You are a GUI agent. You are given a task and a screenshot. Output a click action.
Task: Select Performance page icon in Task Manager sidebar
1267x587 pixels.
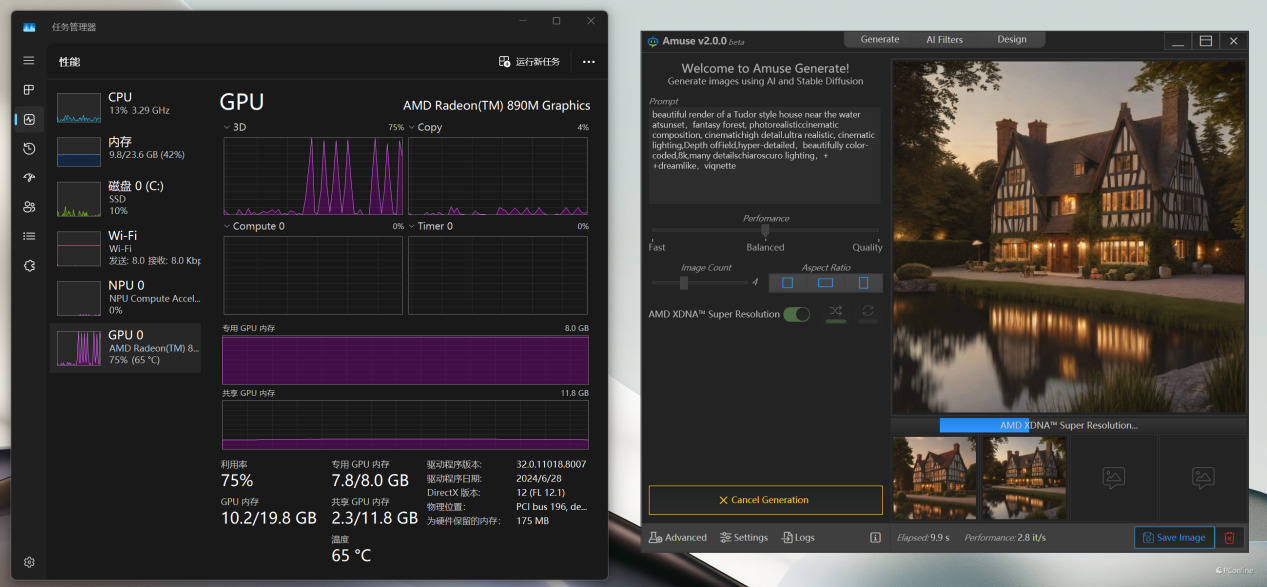29,119
